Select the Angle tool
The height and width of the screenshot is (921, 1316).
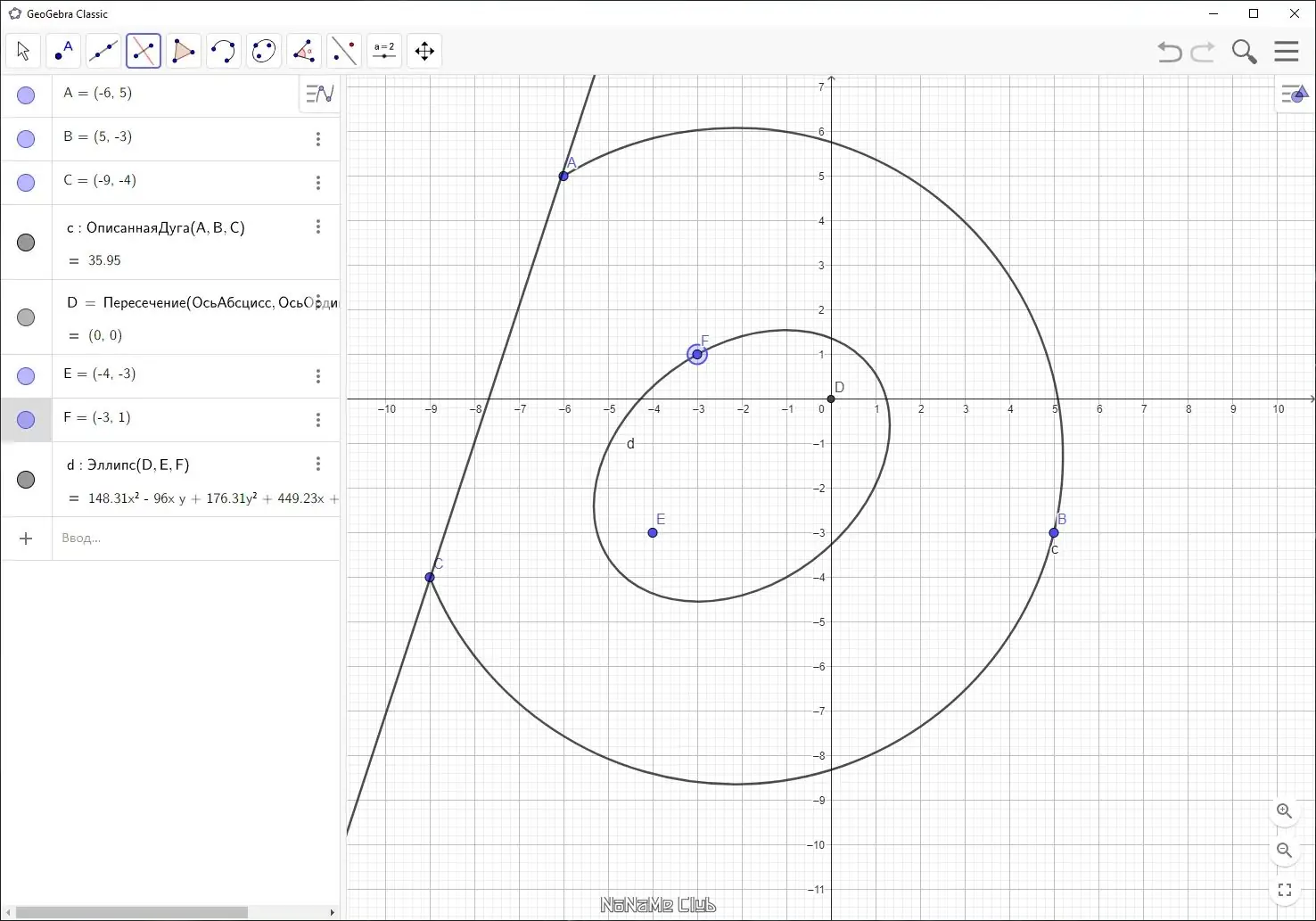coord(304,51)
